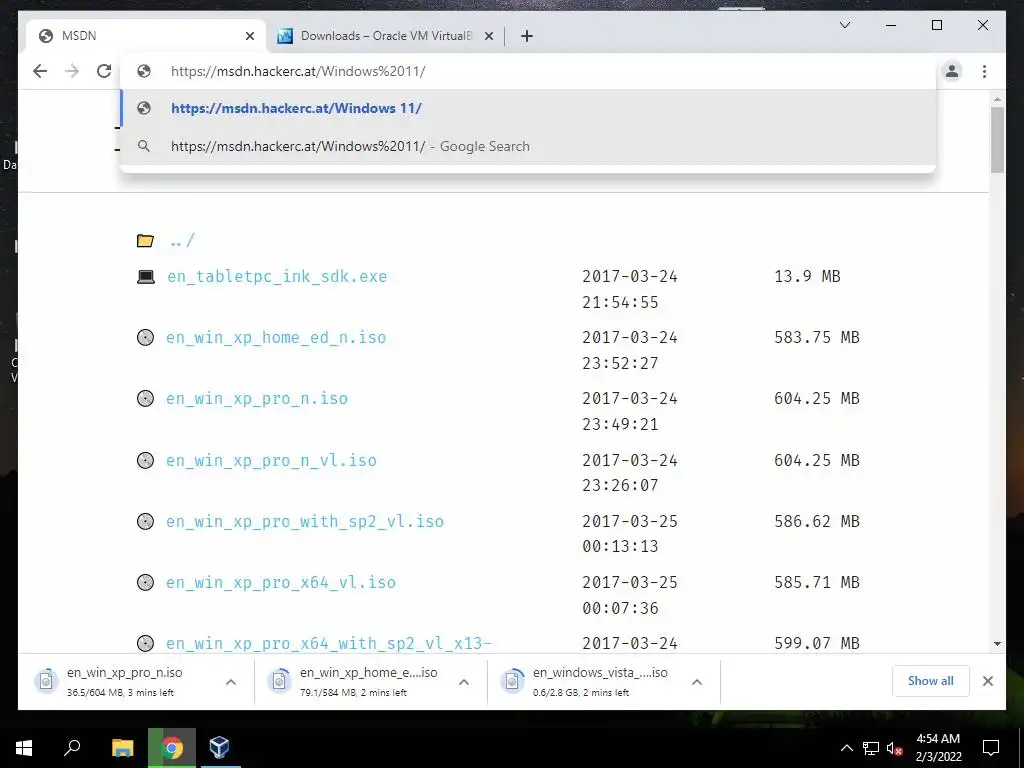Click the 13.9 MB size value
Image resolution: width=1024 pixels, height=768 pixels.
[807, 276]
